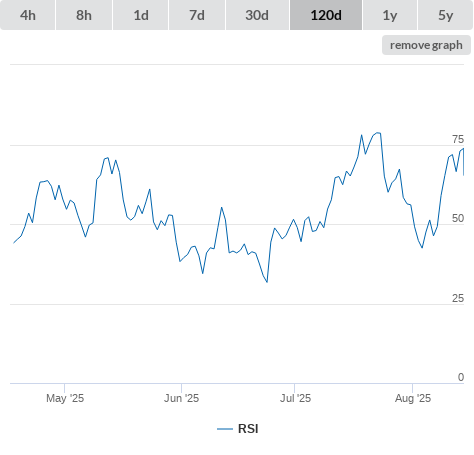Screen dimensions: 474x455
Task: Click the remove graph button
Action: click(x=426, y=45)
